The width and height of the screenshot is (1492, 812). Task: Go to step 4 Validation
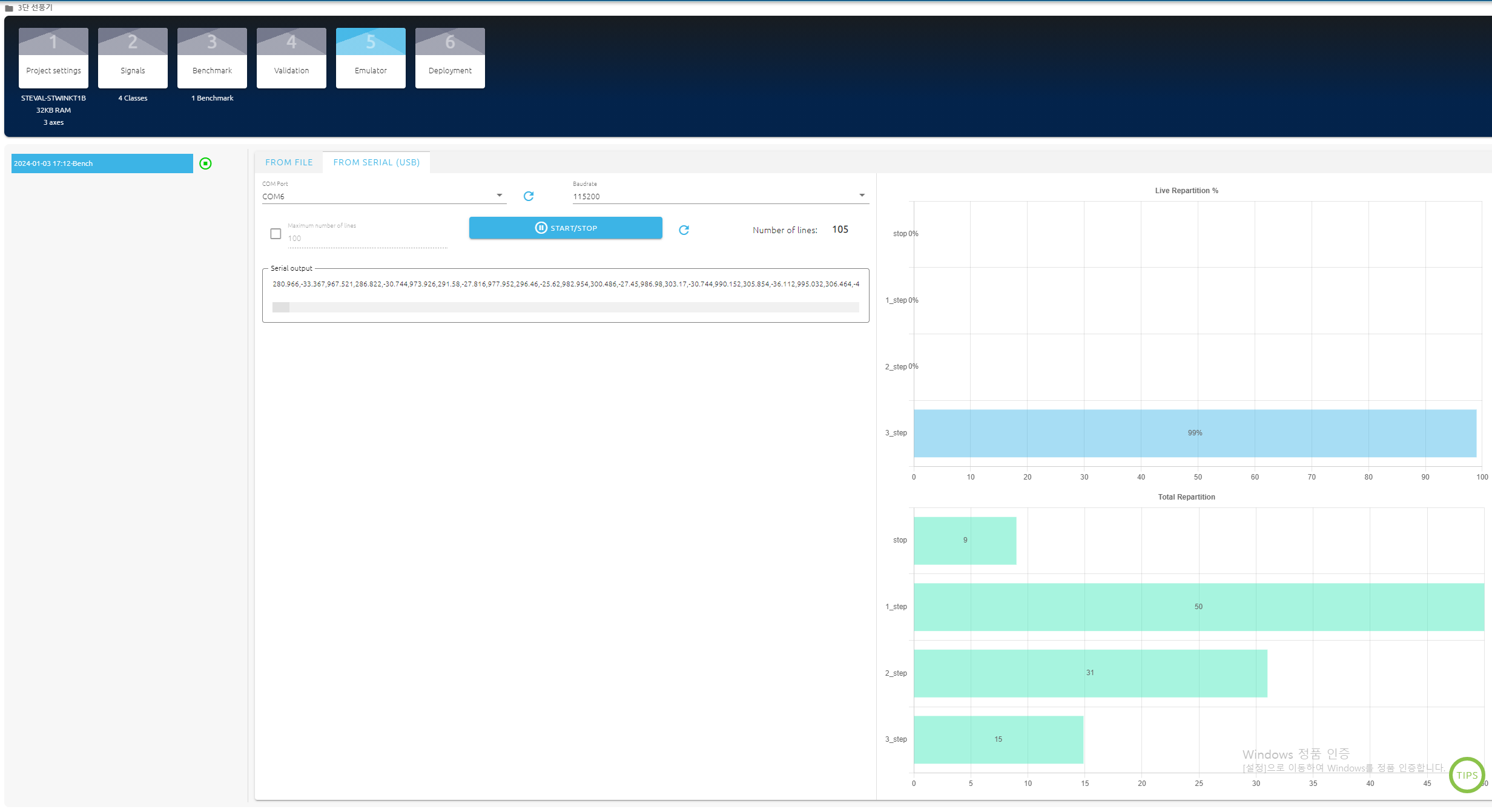click(x=291, y=58)
